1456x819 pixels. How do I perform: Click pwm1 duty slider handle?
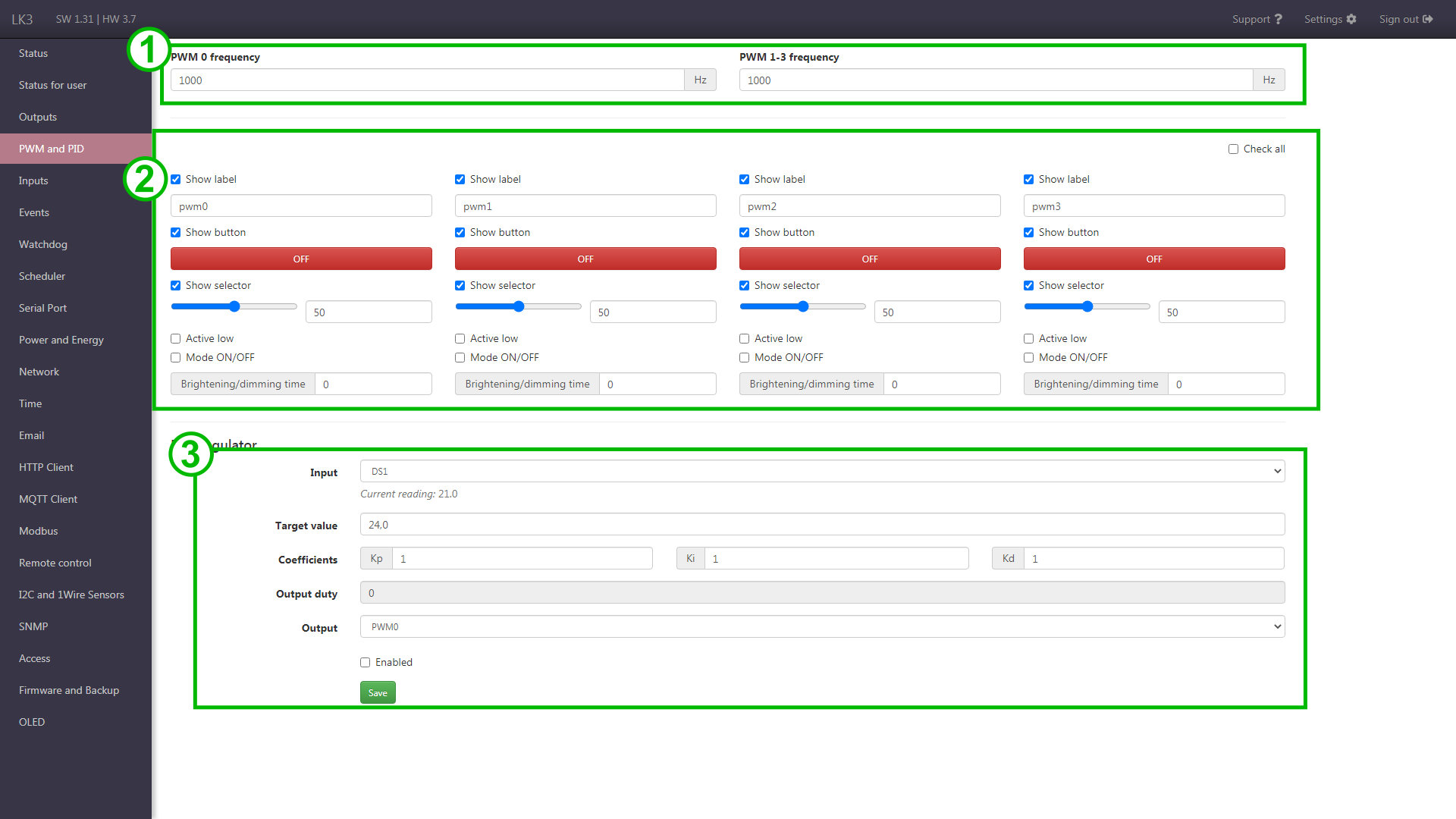point(519,306)
